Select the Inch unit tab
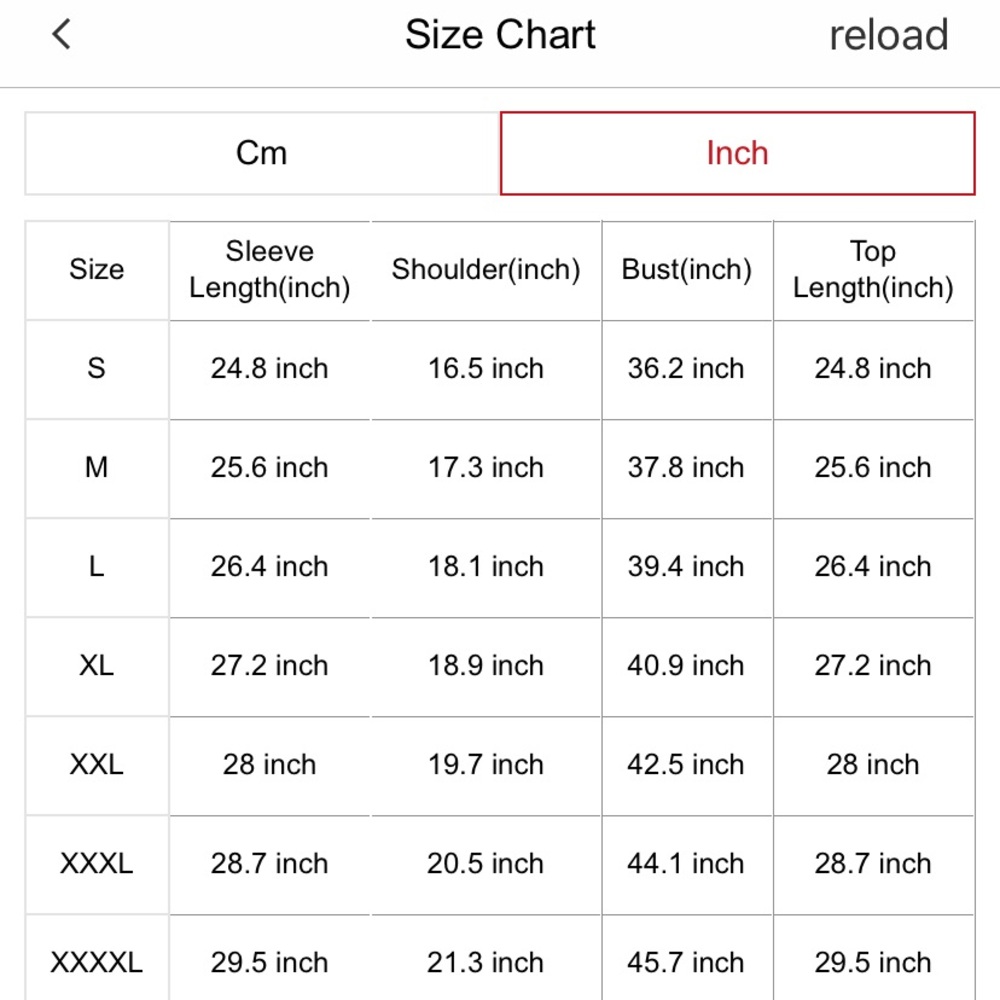The image size is (1000, 1000). pos(737,153)
